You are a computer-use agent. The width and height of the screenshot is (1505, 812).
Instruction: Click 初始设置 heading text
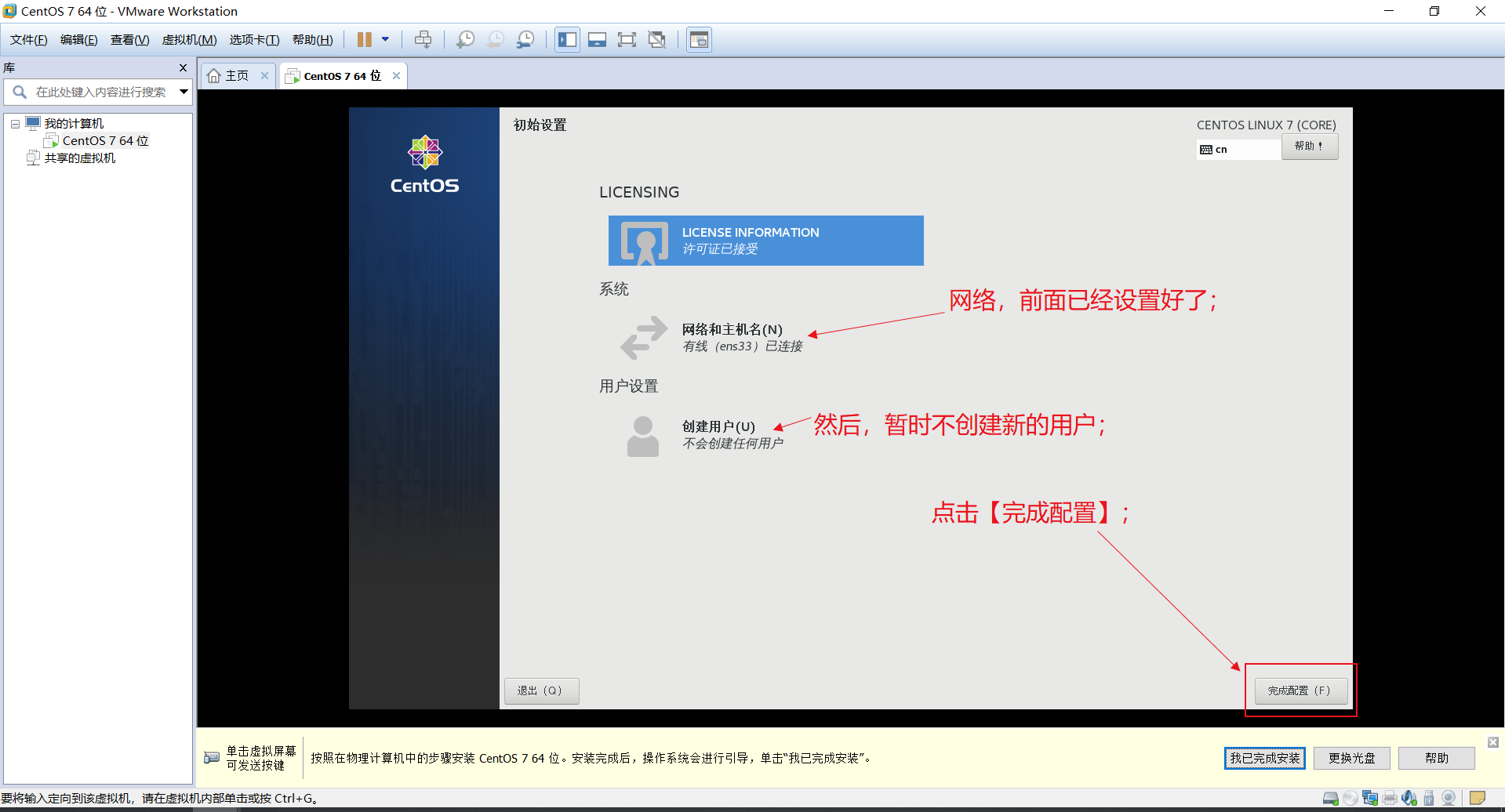[x=540, y=125]
